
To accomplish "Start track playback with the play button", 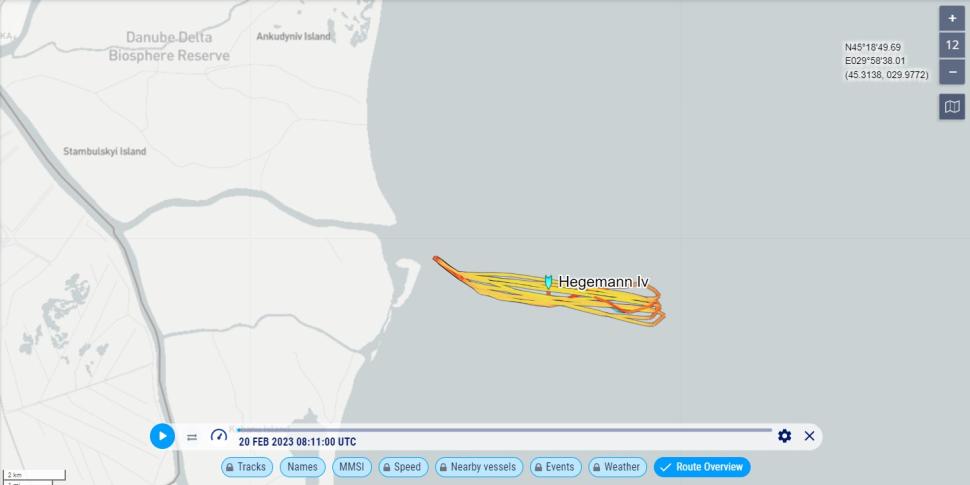I will [162, 436].
